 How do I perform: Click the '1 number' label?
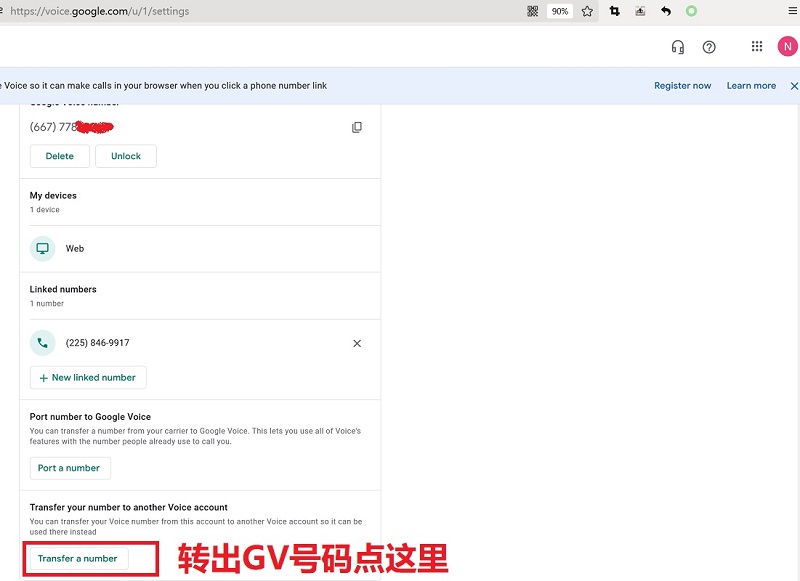coord(46,304)
